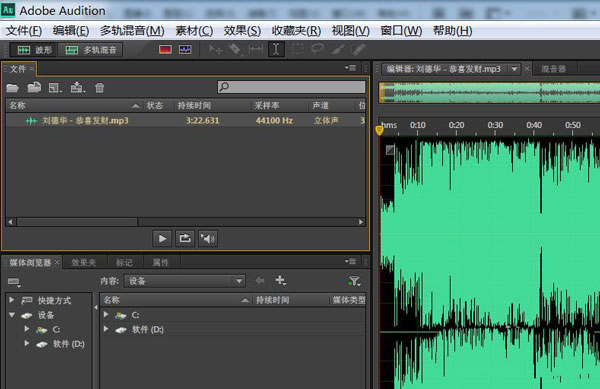Open the 视图(V) menu
The height and width of the screenshot is (389, 600).
coord(351,31)
